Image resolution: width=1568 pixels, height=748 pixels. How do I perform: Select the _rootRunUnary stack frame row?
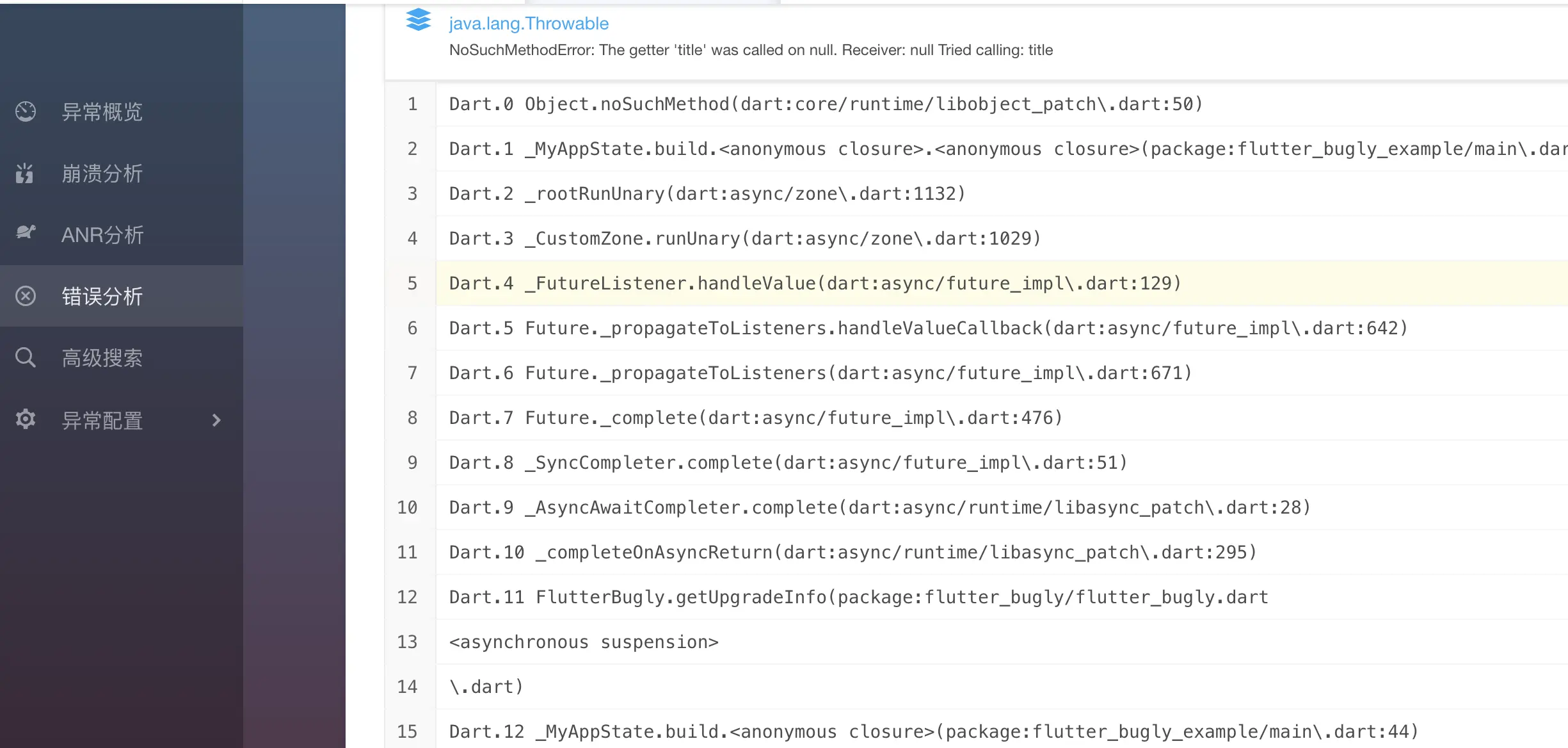click(707, 193)
